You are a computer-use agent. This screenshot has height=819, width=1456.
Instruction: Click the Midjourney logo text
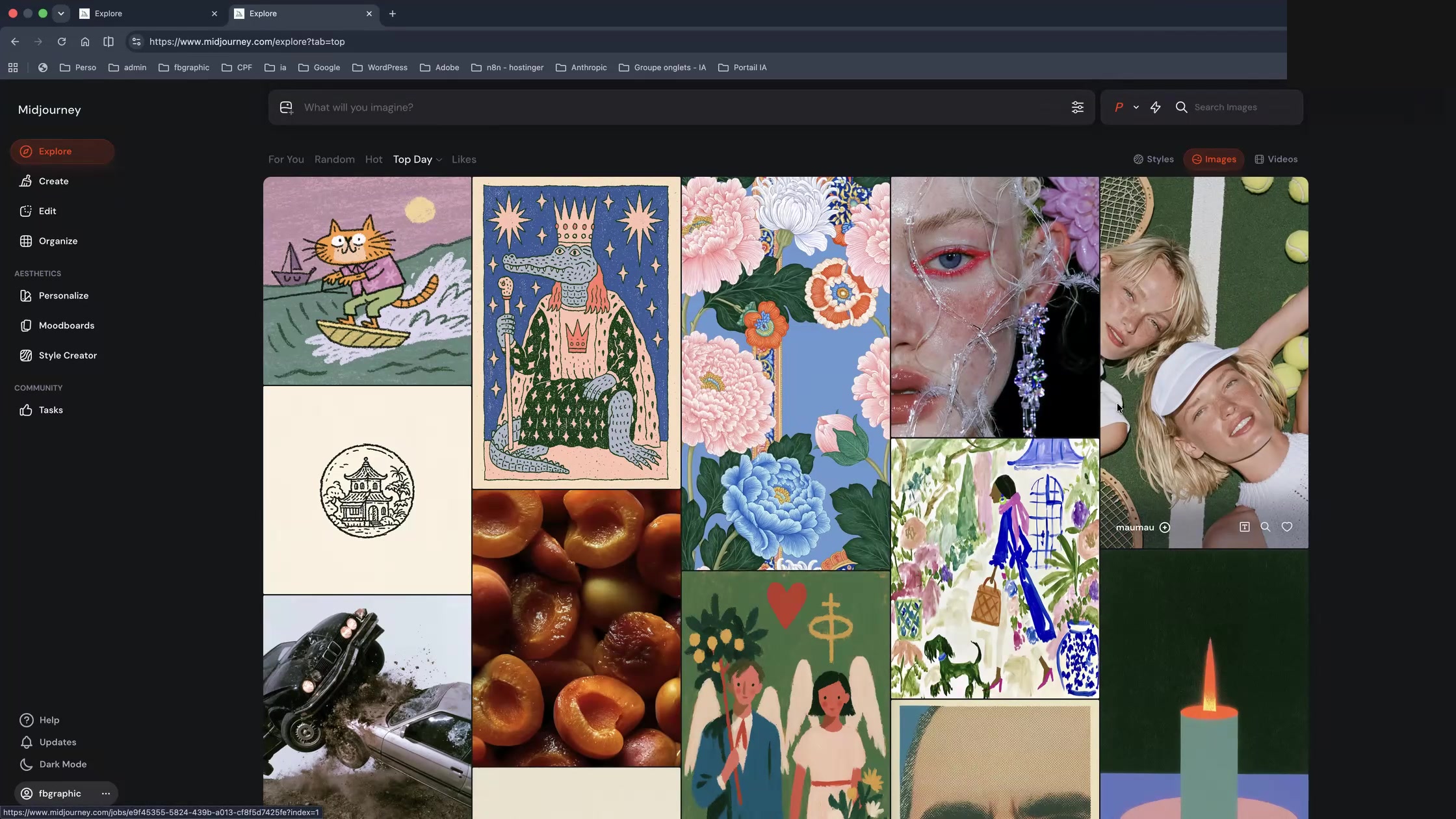(49, 110)
